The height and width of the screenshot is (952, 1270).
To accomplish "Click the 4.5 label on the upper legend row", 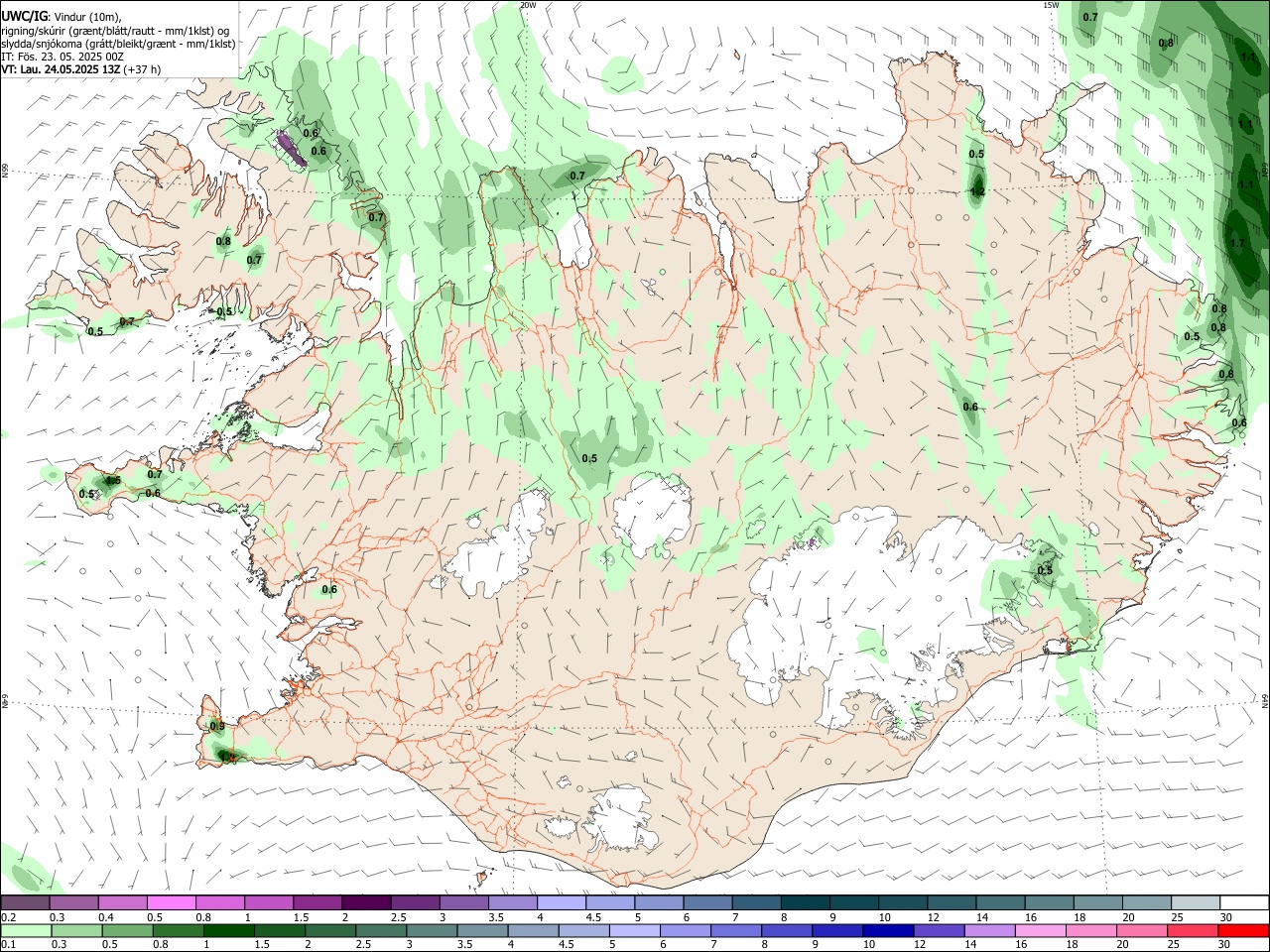I will pyautogui.click(x=593, y=917).
